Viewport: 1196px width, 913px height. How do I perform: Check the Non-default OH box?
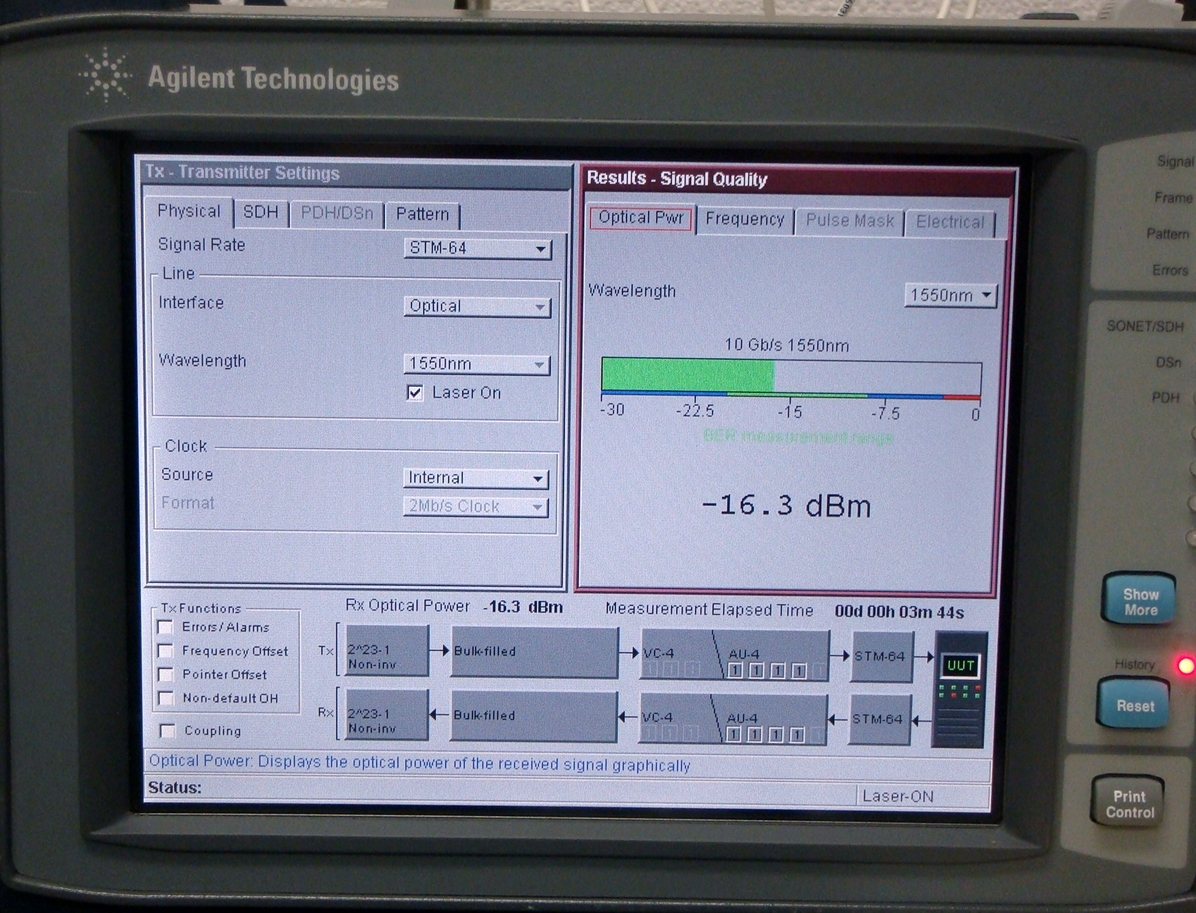pyautogui.click(x=165, y=698)
